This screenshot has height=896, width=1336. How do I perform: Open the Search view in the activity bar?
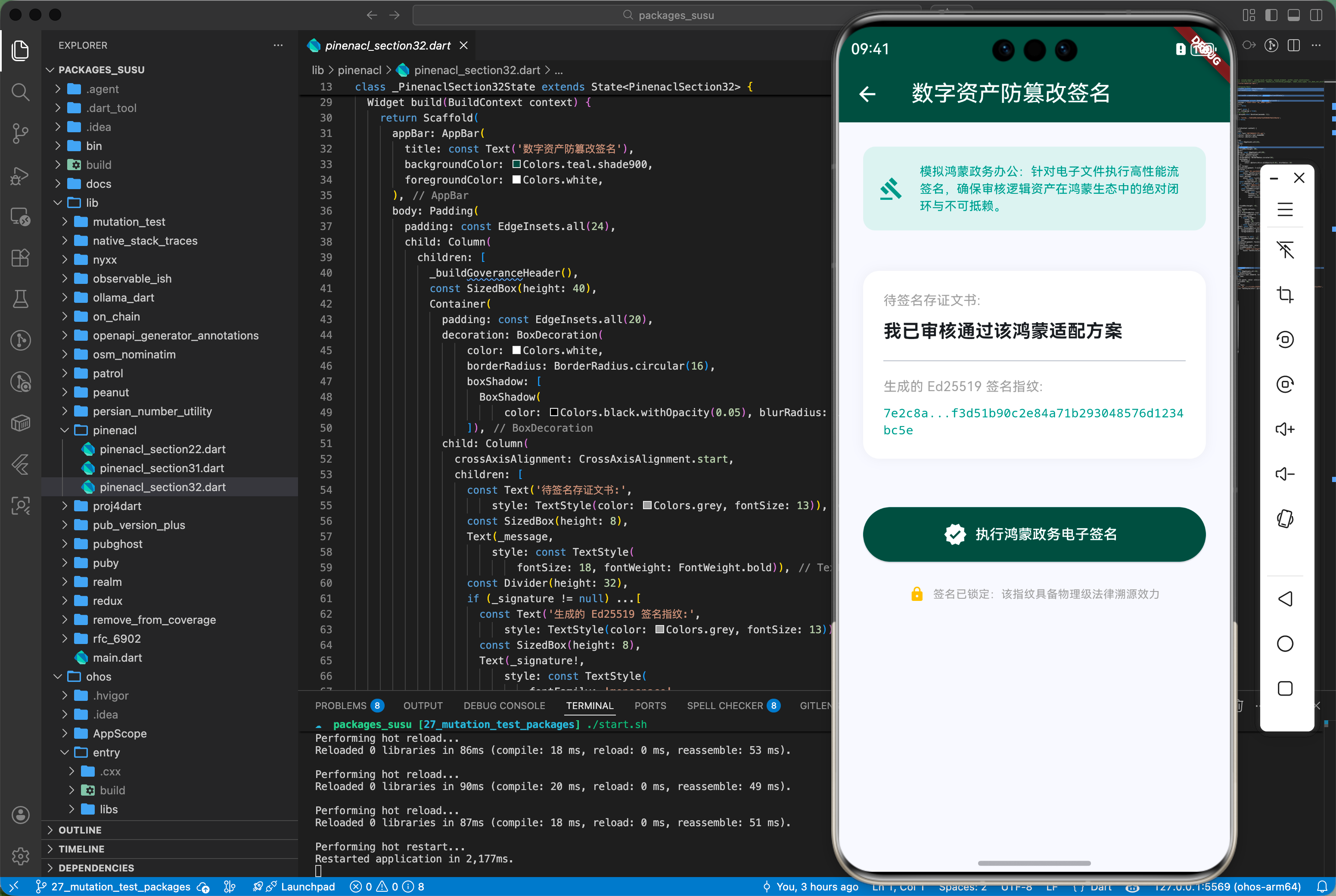click(x=21, y=92)
